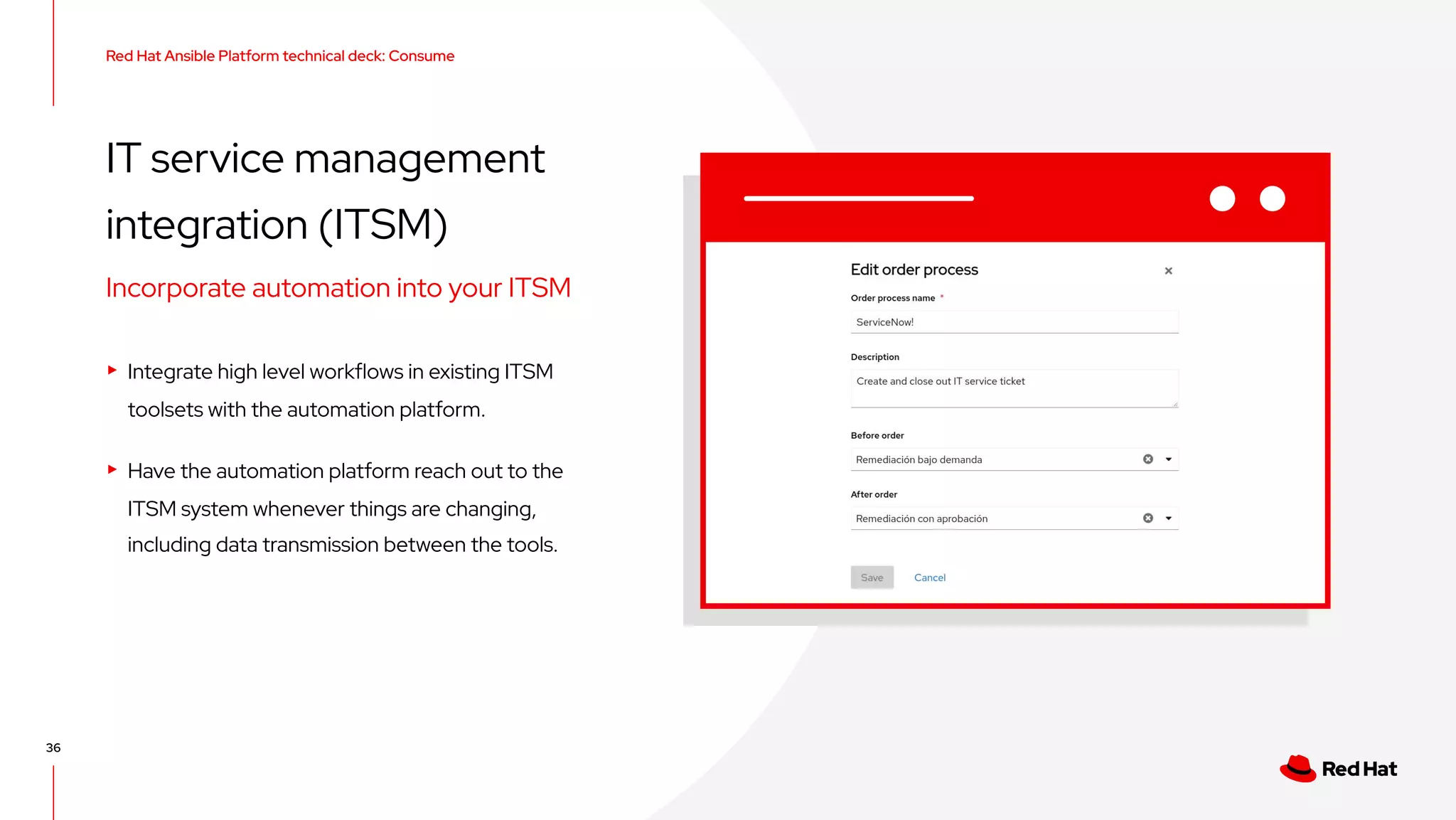Click the Cancel link

pyautogui.click(x=929, y=577)
